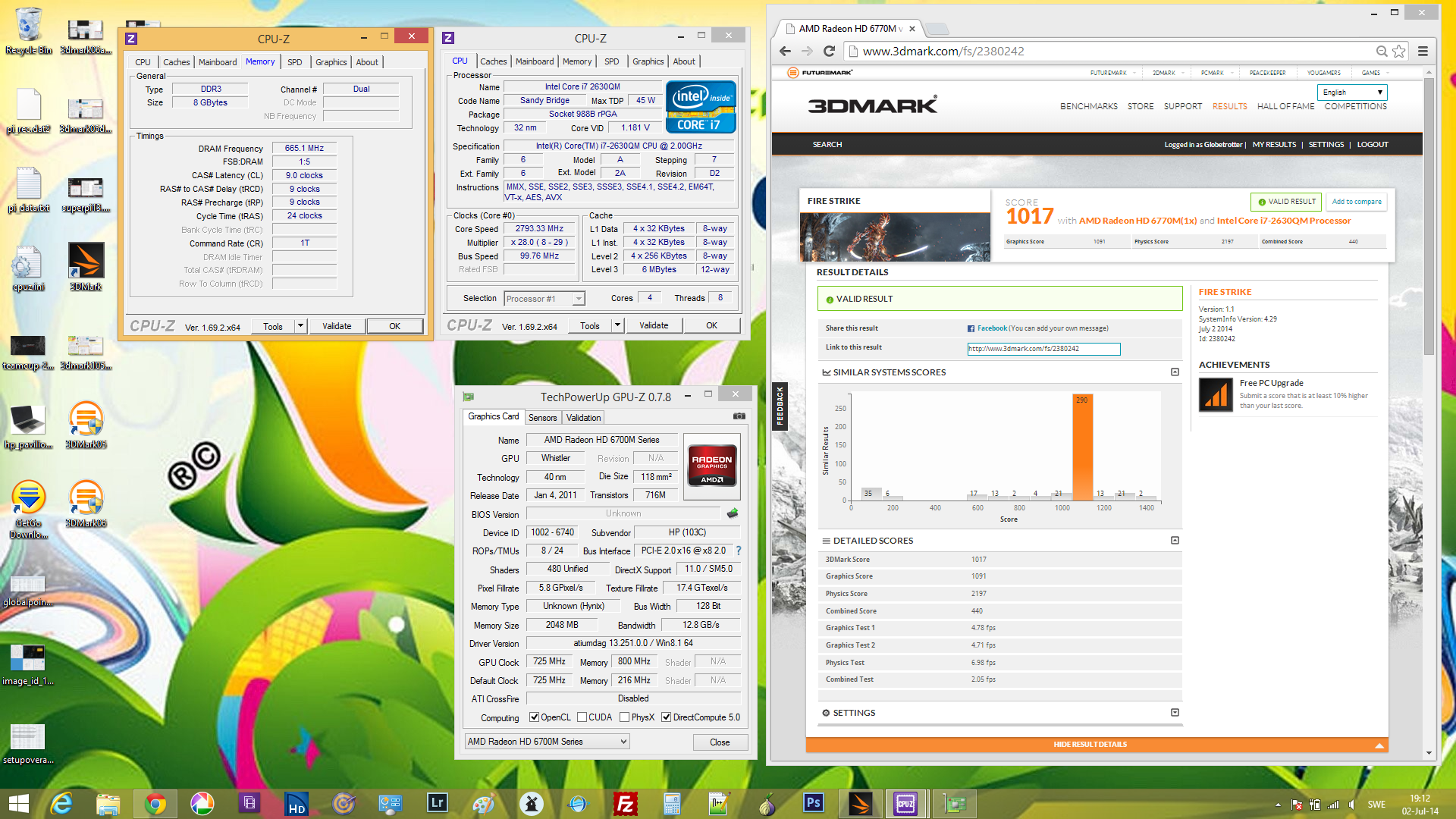The width and height of the screenshot is (1456, 819).
Task: Open the 3DMark06 desktop shortcut
Action: tap(86, 503)
